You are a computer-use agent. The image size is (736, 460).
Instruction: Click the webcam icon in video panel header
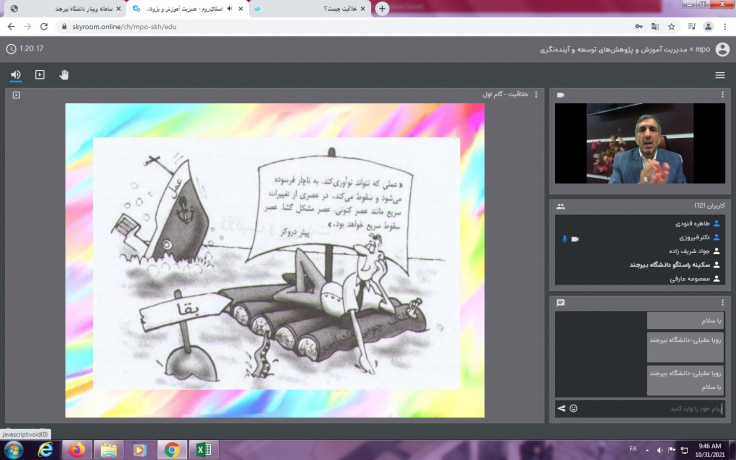tap(561, 95)
